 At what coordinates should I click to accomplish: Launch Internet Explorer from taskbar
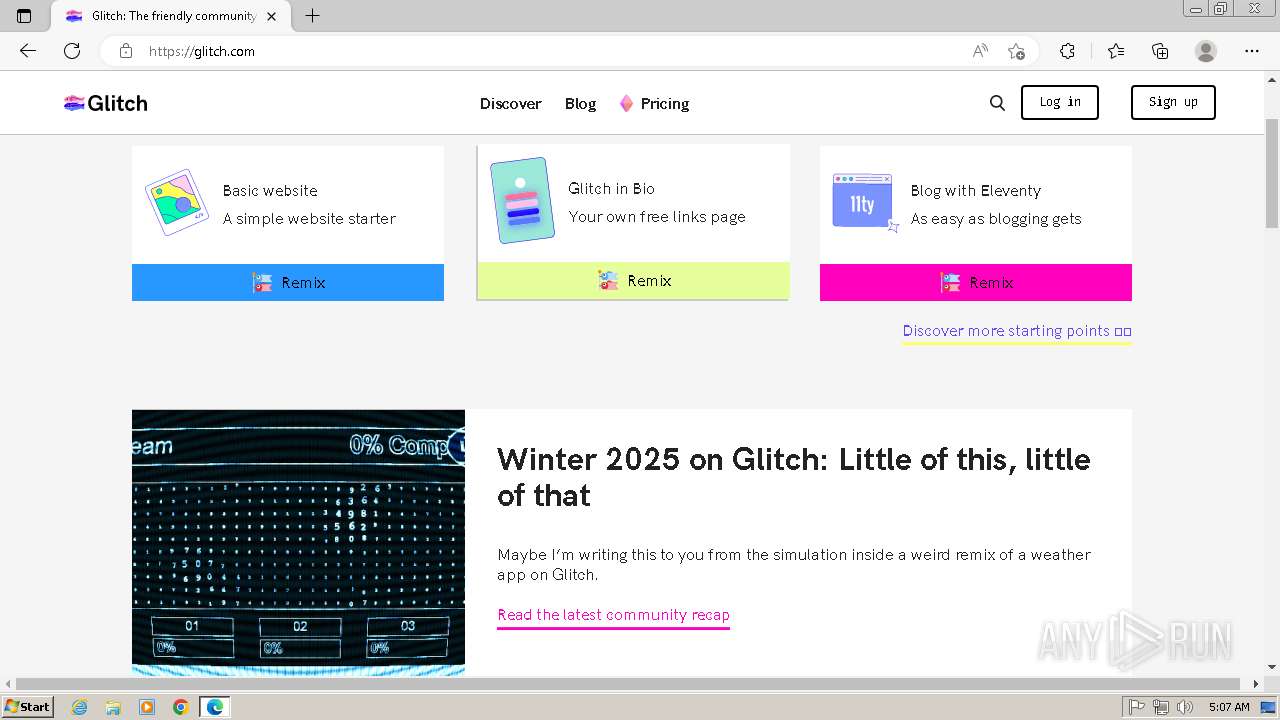pyautogui.click(x=79, y=707)
